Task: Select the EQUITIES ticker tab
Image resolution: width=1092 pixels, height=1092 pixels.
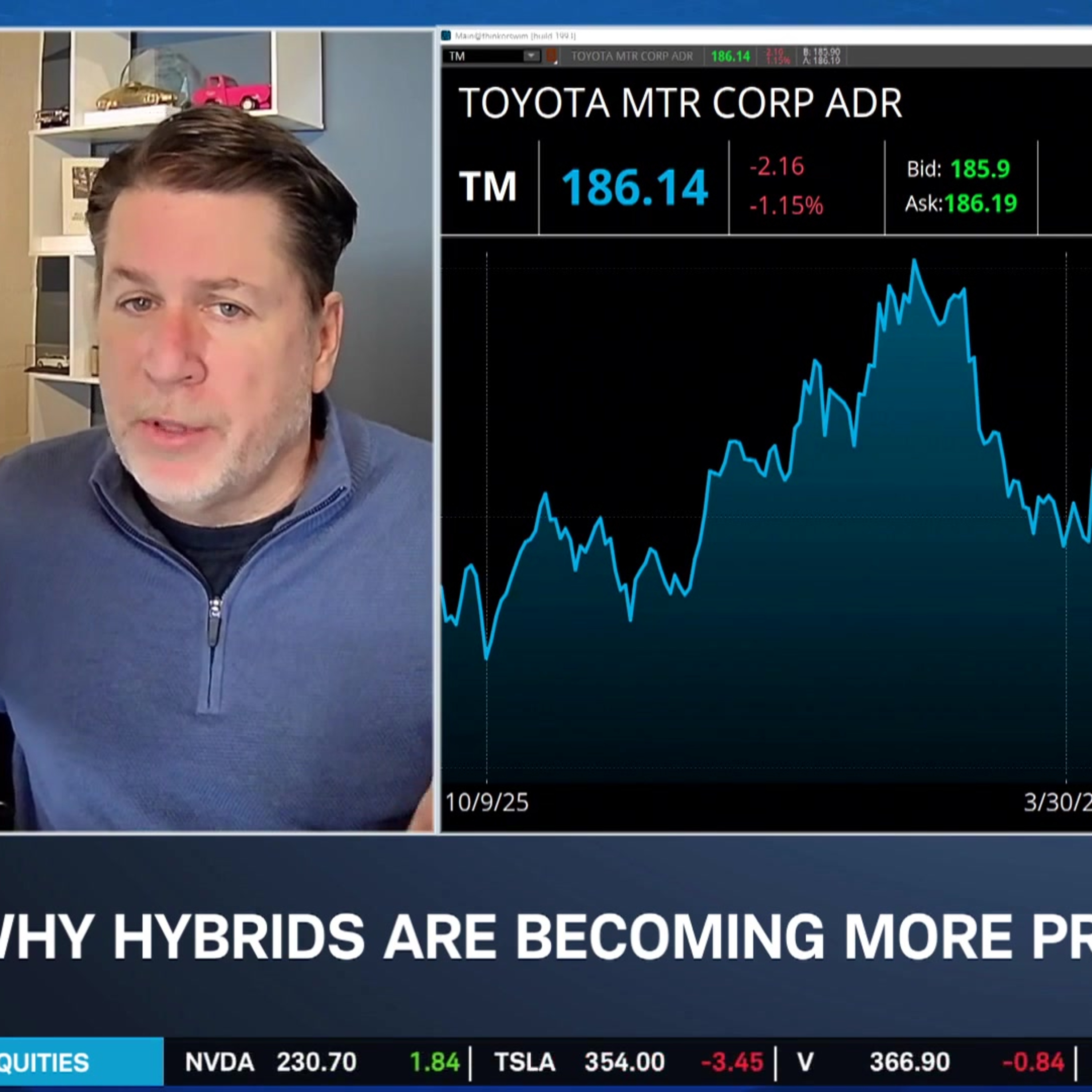Action: pyautogui.click(x=82, y=1063)
